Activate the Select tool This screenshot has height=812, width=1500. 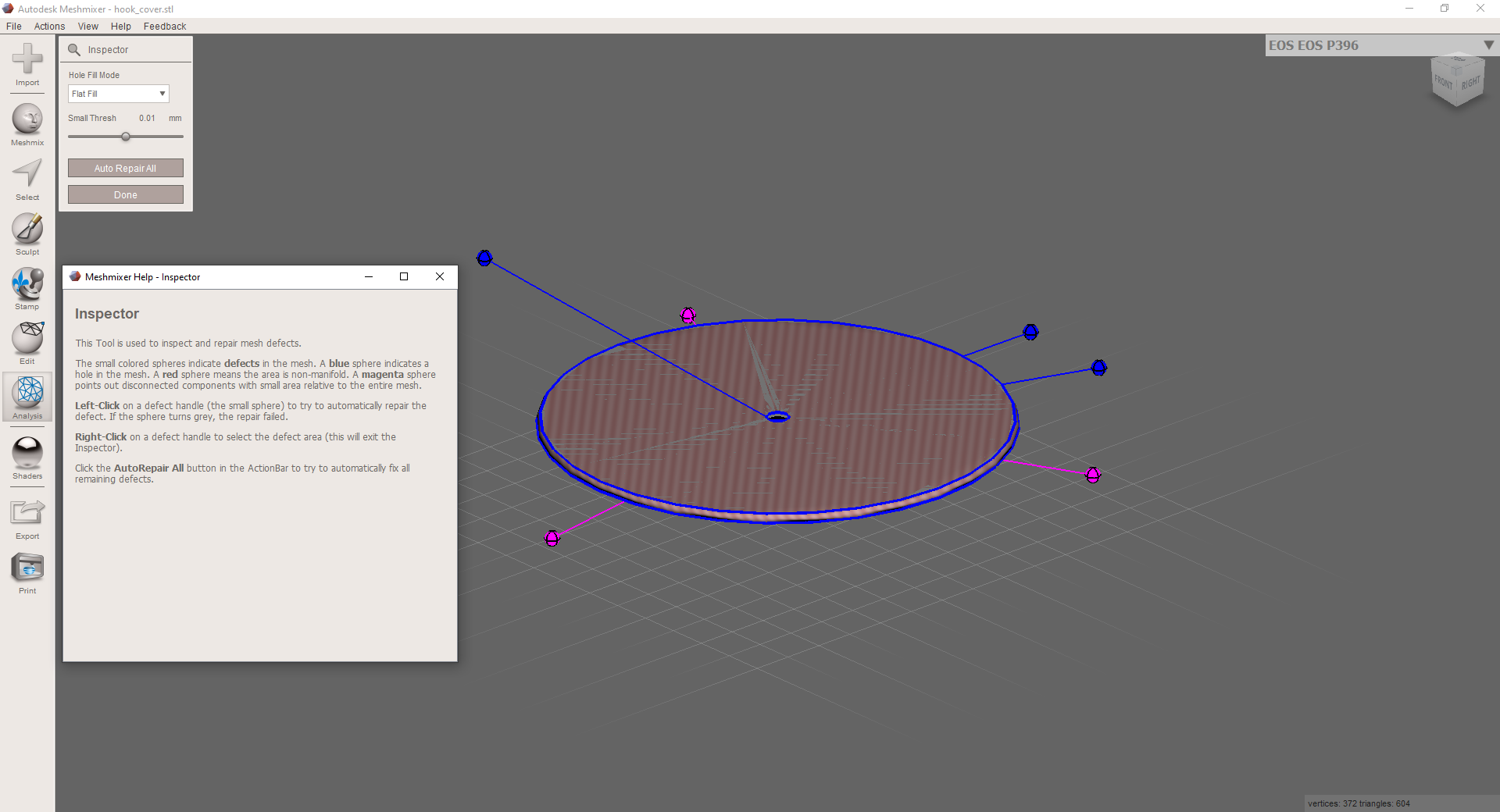[x=27, y=175]
